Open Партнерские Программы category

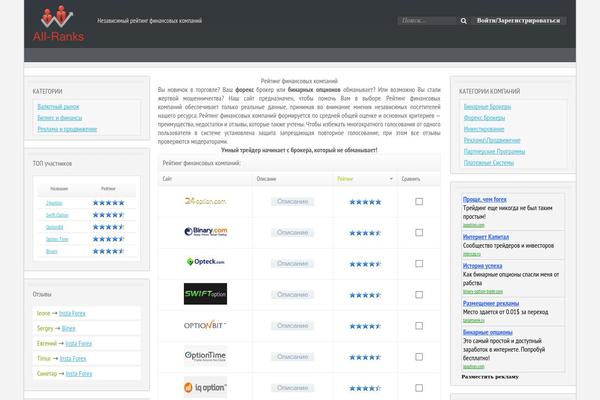point(494,151)
